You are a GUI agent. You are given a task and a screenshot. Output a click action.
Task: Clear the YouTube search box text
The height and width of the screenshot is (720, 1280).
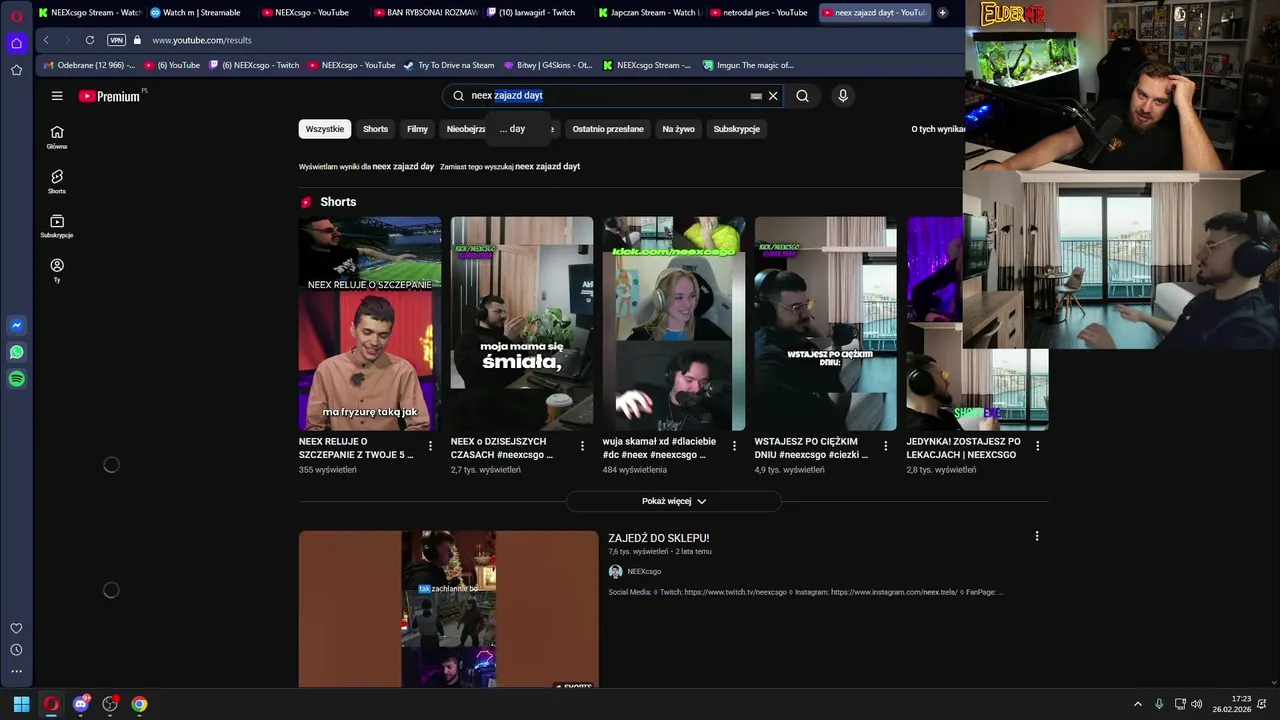pyautogui.click(x=773, y=96)
